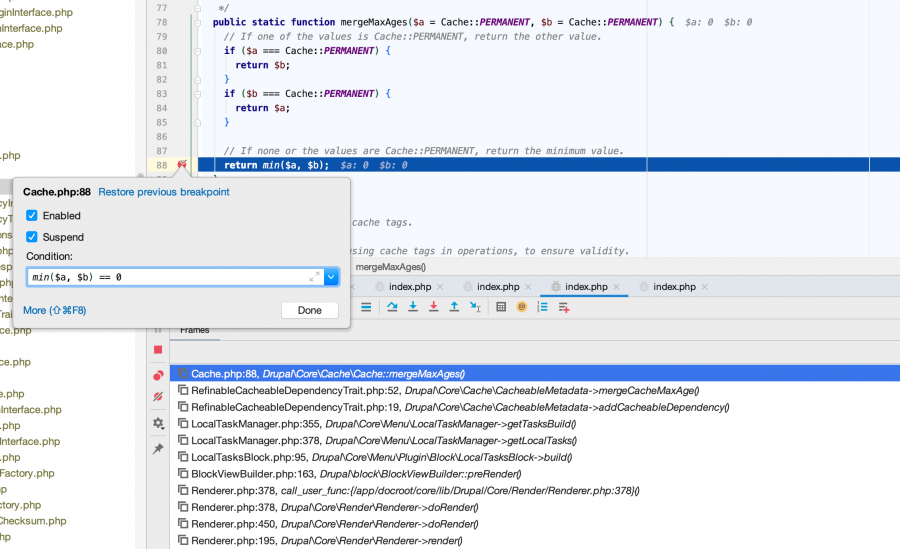Uncheck the Enabled breakpoint checkbox
The image size is (900, 549).
coord(32,215)
